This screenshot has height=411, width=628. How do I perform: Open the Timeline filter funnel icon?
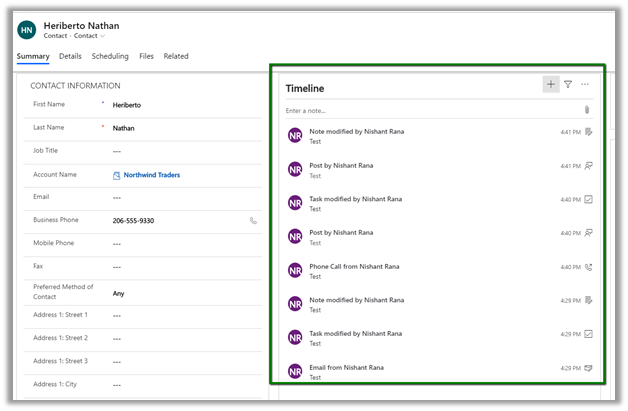[568, 85]
